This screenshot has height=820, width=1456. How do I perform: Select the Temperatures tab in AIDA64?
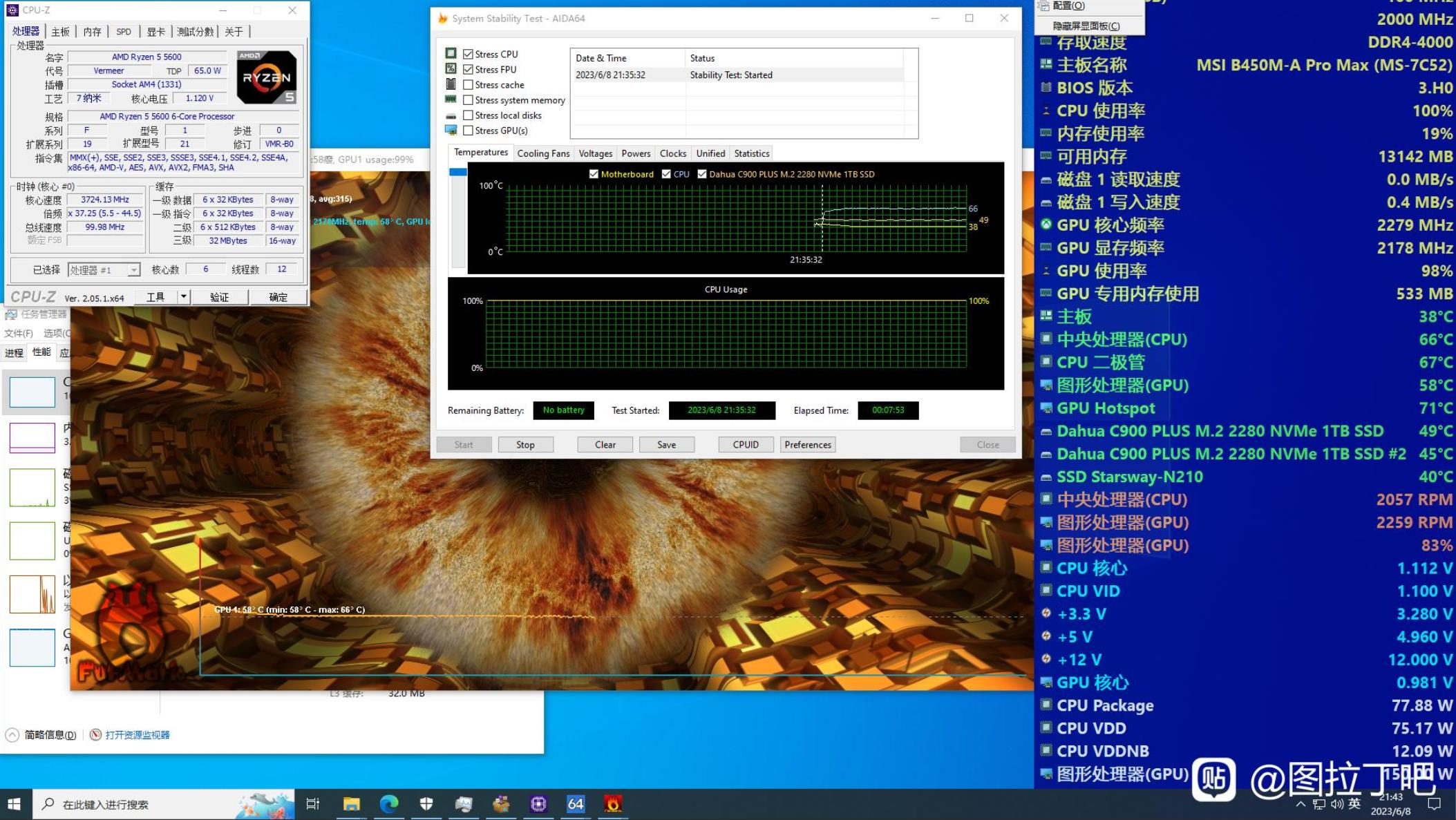point(481,152)
